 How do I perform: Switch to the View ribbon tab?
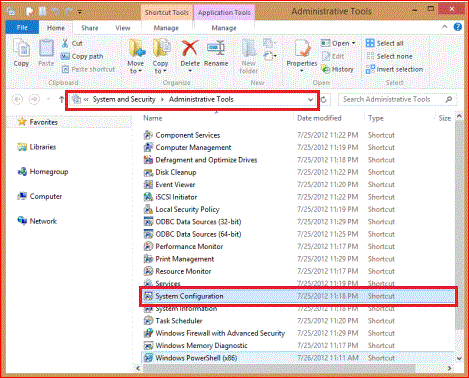click(x=123, y=28)
